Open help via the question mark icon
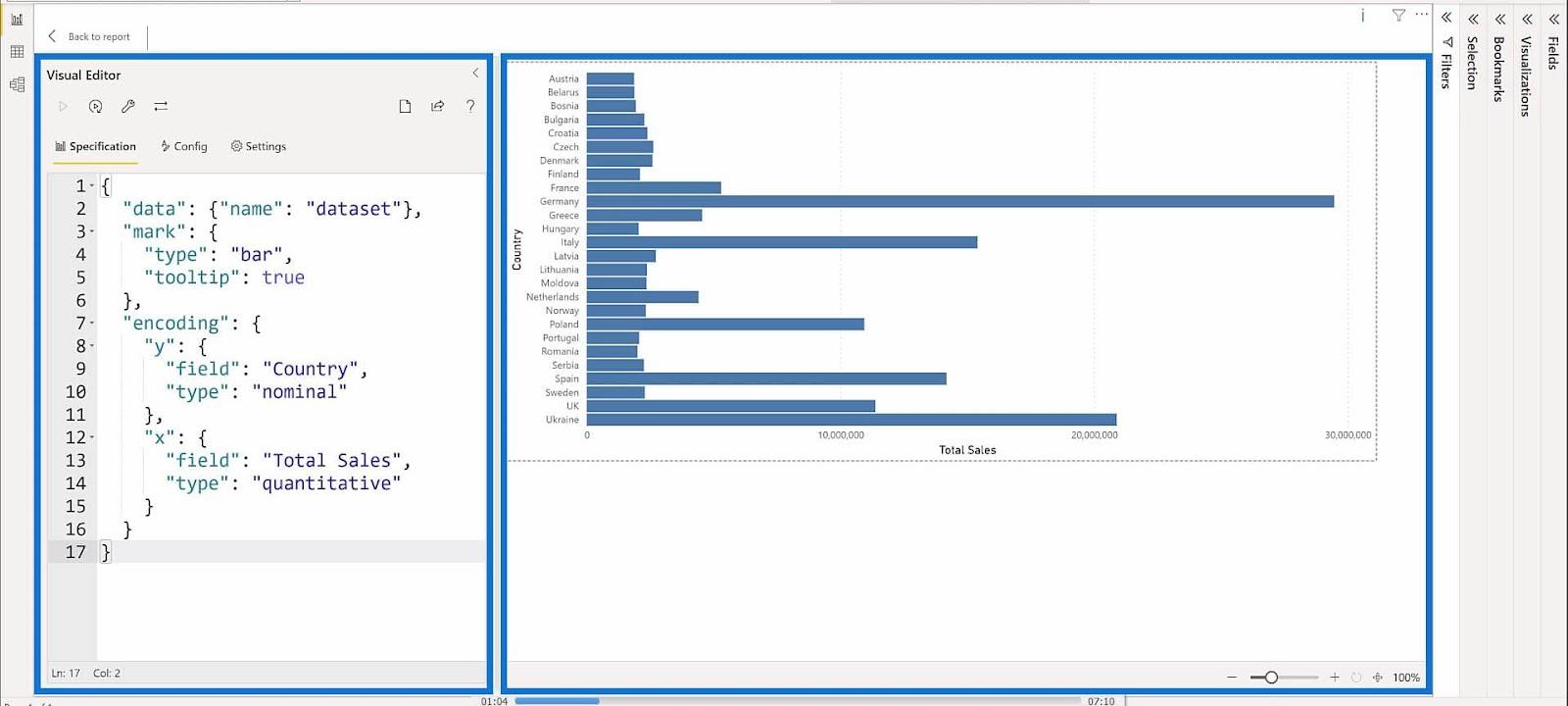Viewport: 1568px width, 706px height. tap(470, 106)
